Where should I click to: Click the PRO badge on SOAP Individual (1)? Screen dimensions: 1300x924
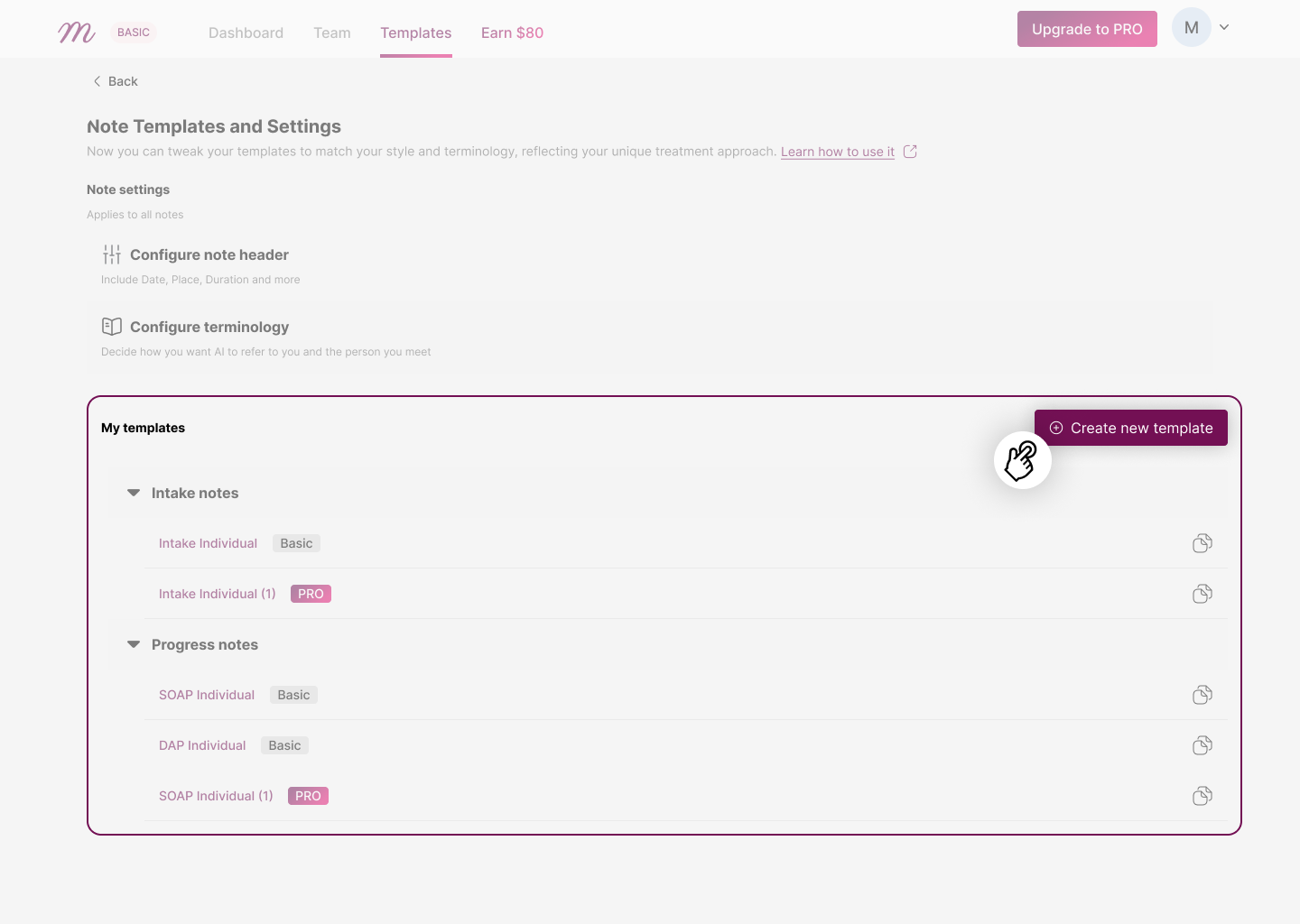pos(308,796)
